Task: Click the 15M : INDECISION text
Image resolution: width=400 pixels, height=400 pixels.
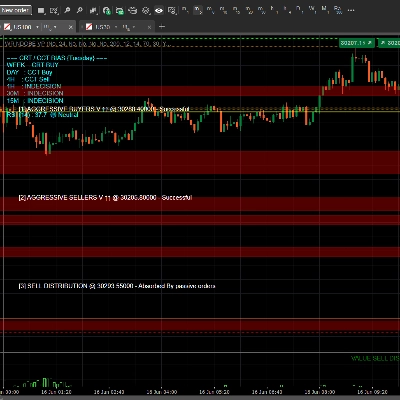Action: click(35, 101)
